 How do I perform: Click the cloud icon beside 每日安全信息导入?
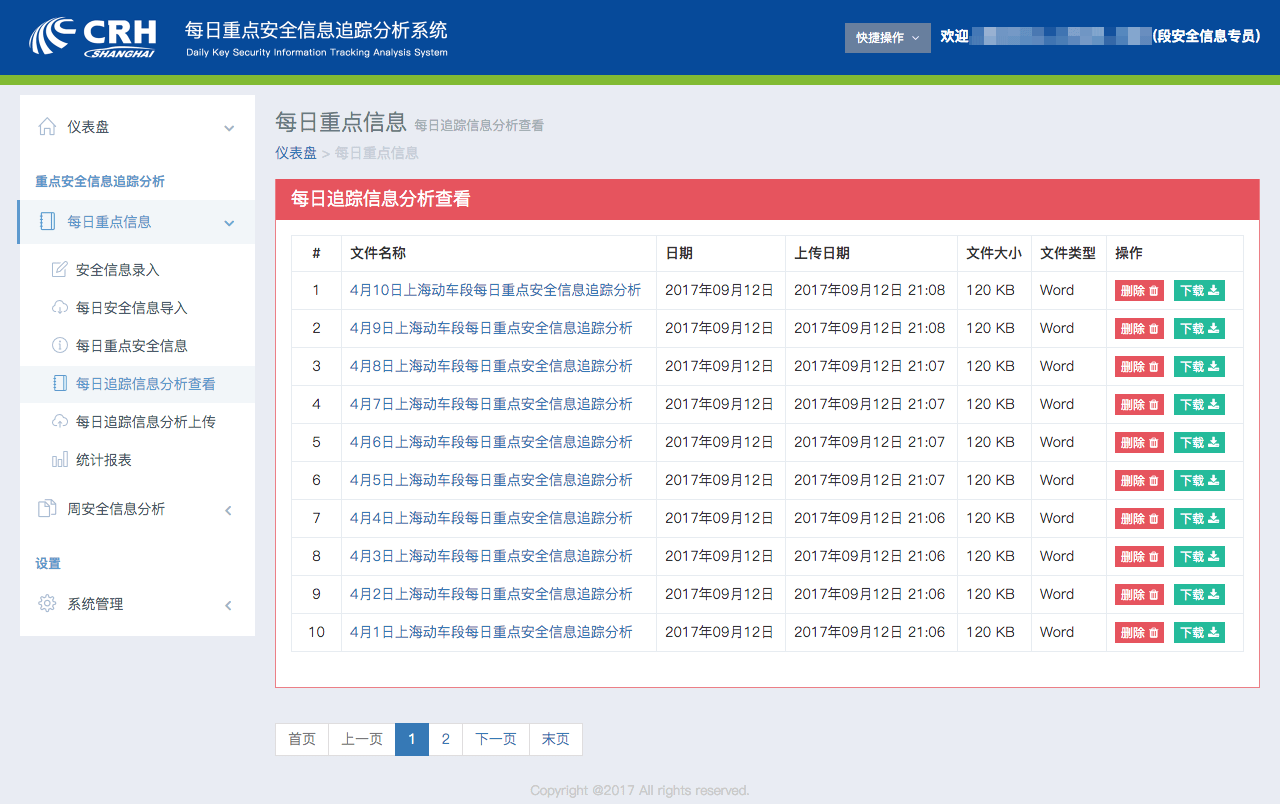coord(60,308)
